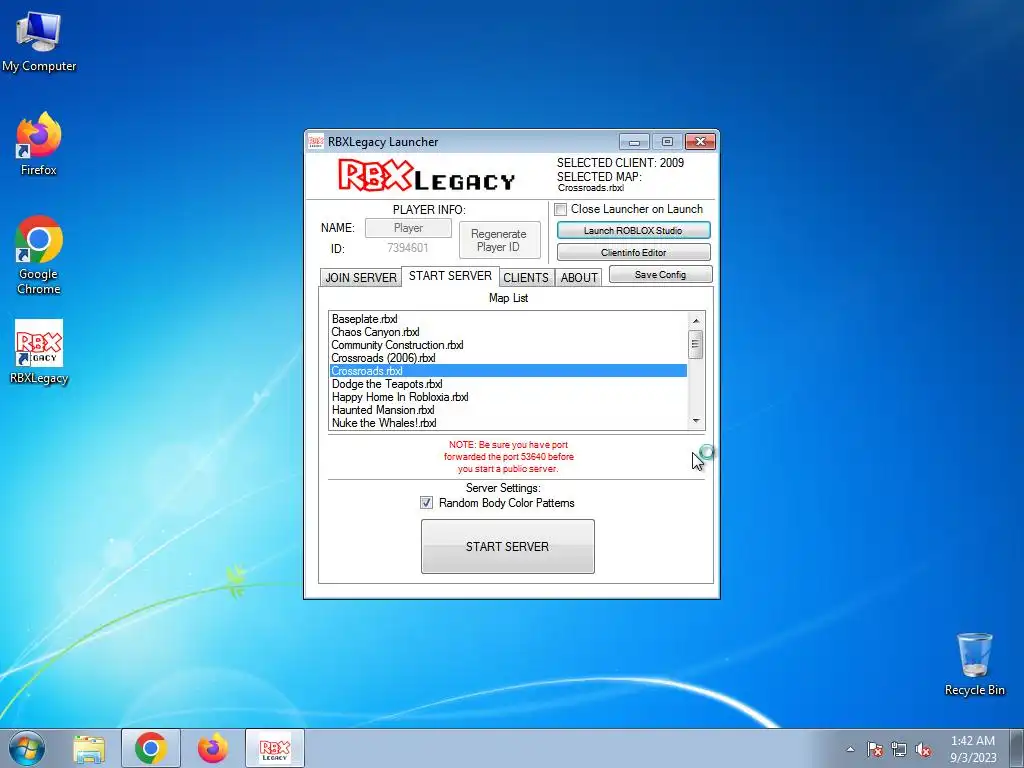This screenshot has width=1024, height=768.
Task: Select Baseplate.rbxl in the map list
Action: (508, 319)
